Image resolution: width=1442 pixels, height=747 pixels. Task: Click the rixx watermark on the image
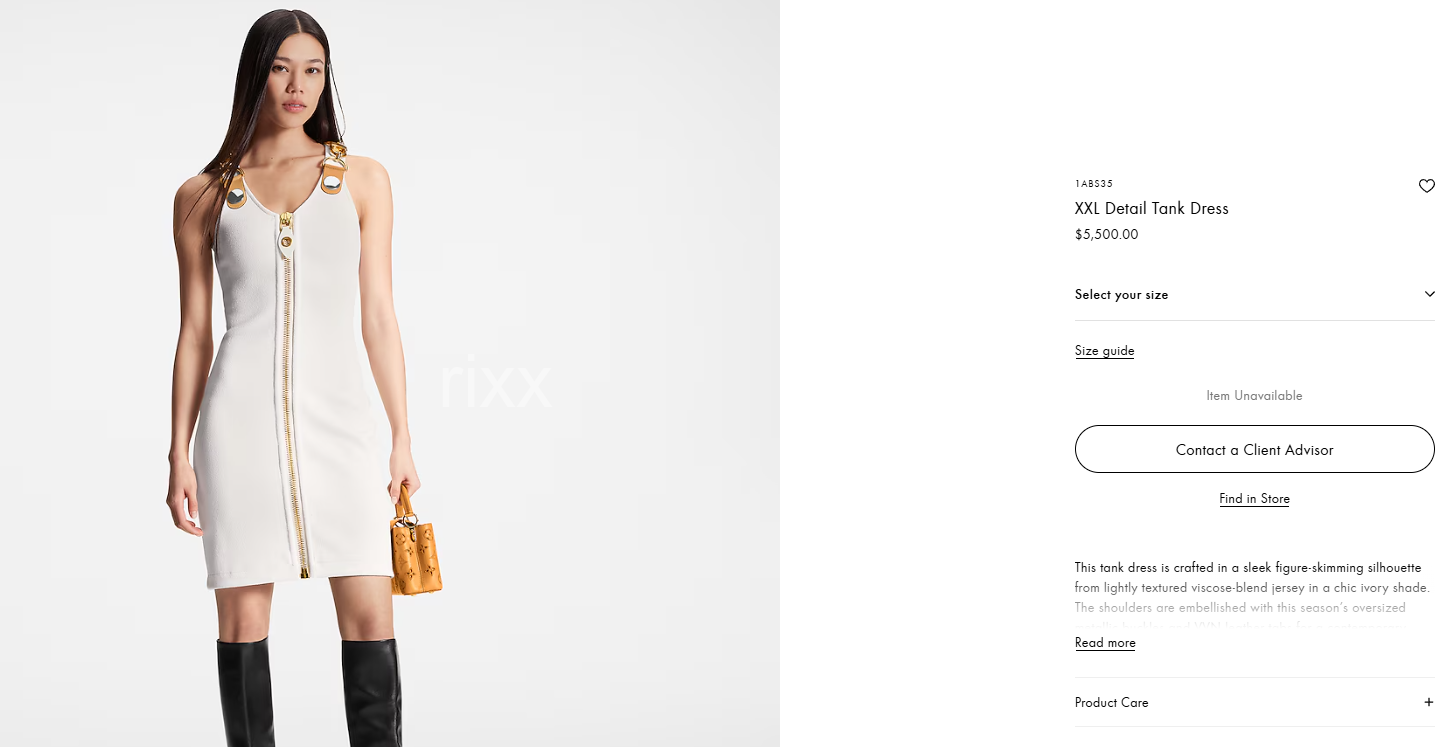(x=495, y=383)
